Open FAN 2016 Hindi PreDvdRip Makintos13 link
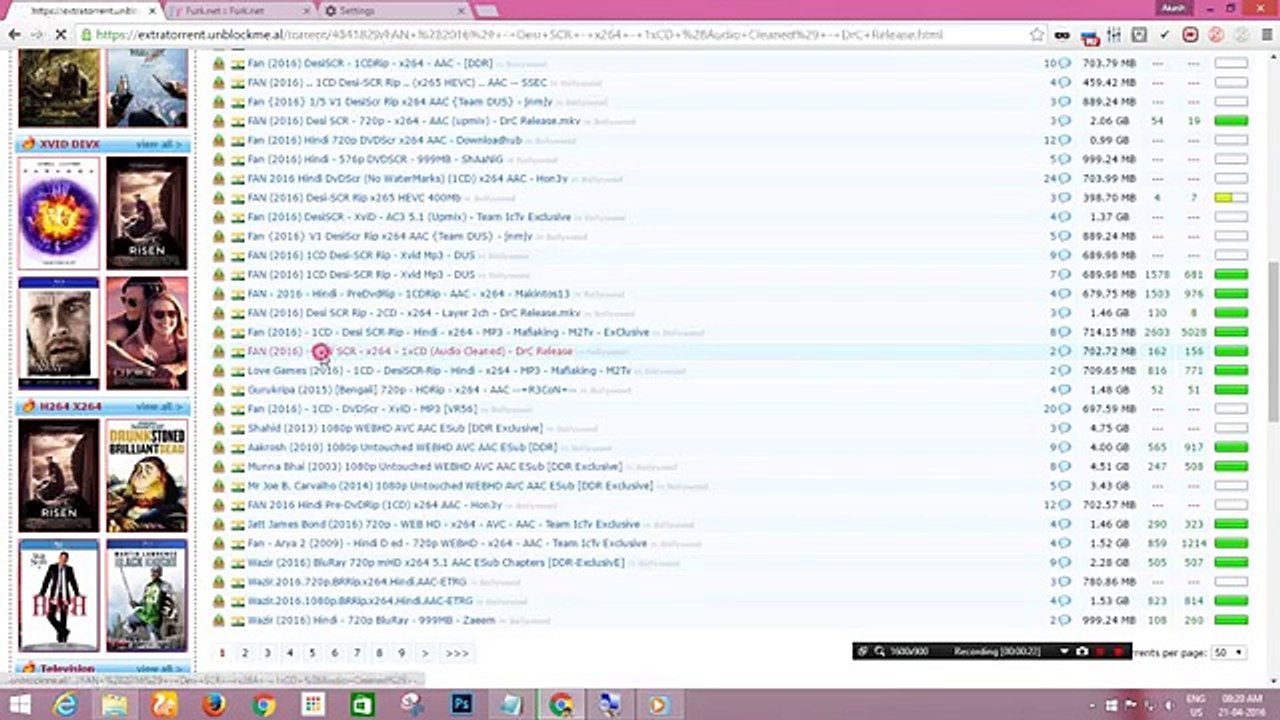This screenshot has height=720, width=1280. click(408, 294)
